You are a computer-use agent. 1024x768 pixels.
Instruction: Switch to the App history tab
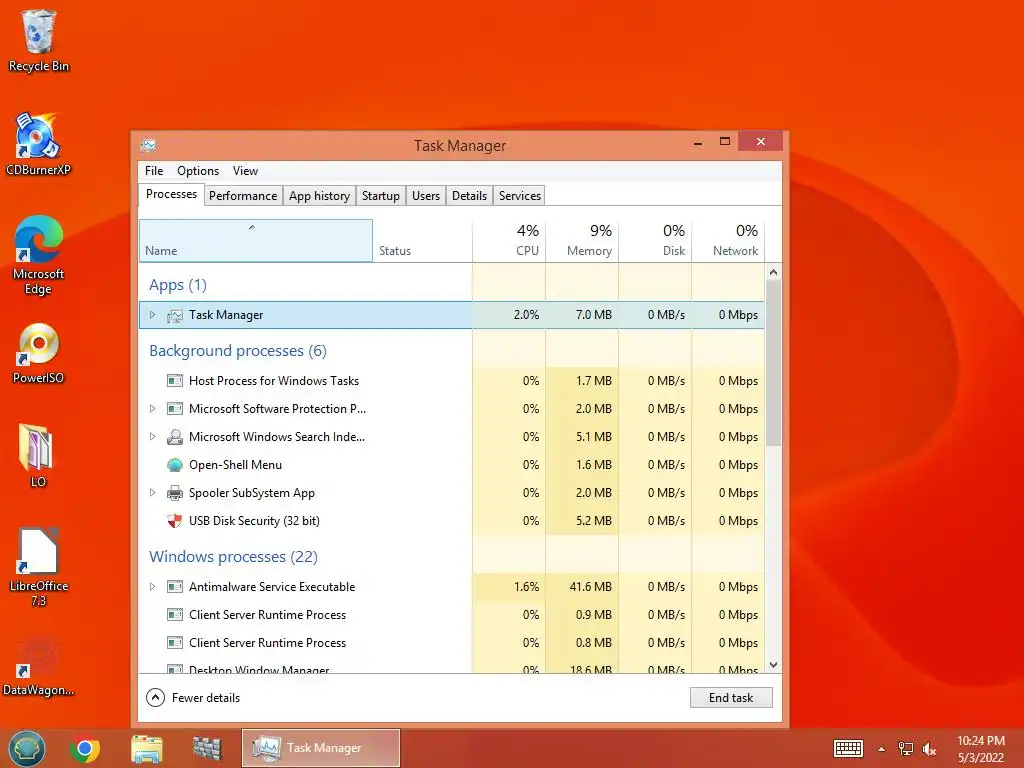pyautogui.click(x=319, y=196)
